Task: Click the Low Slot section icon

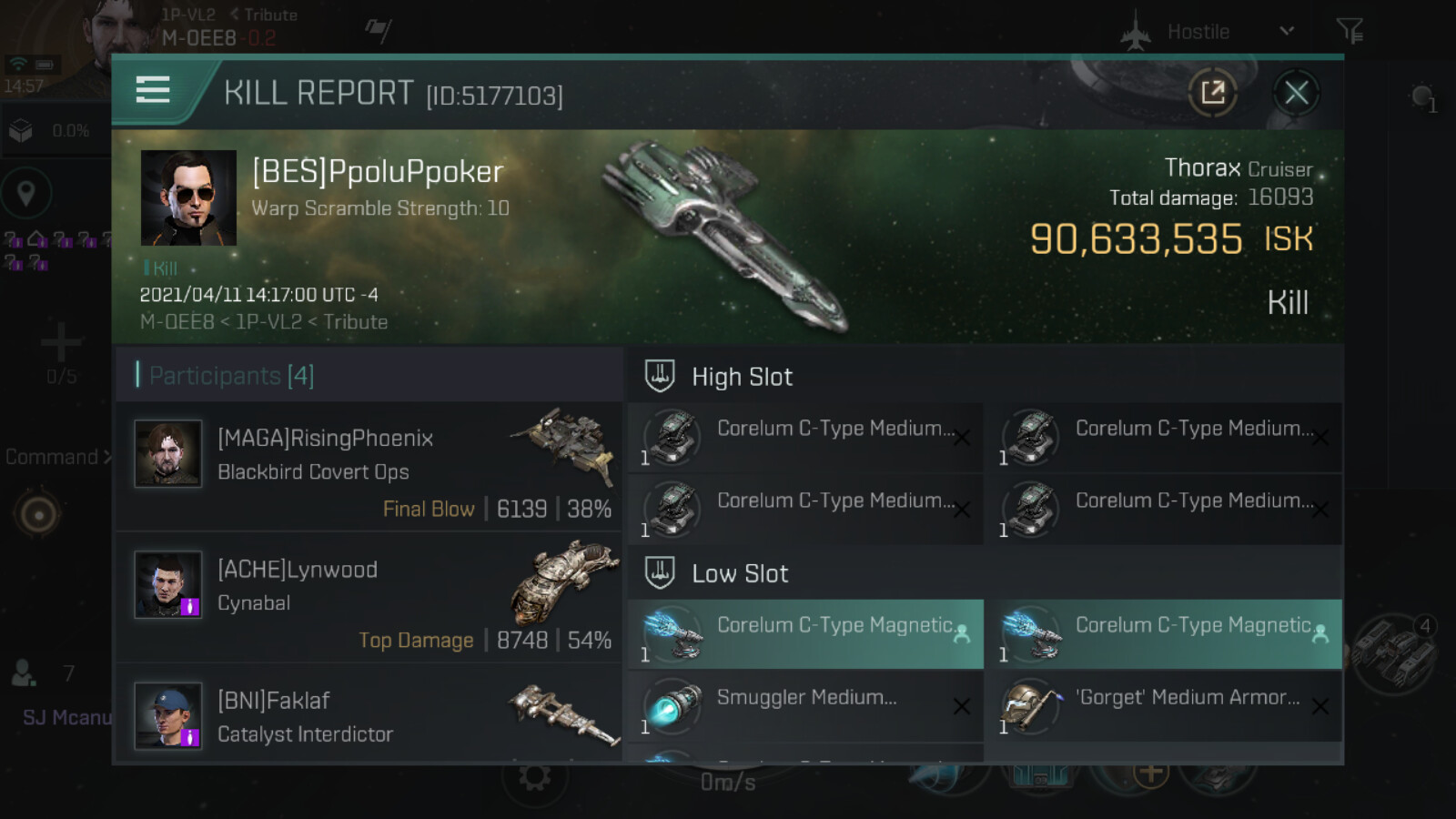Action: [x=660, y=573]
